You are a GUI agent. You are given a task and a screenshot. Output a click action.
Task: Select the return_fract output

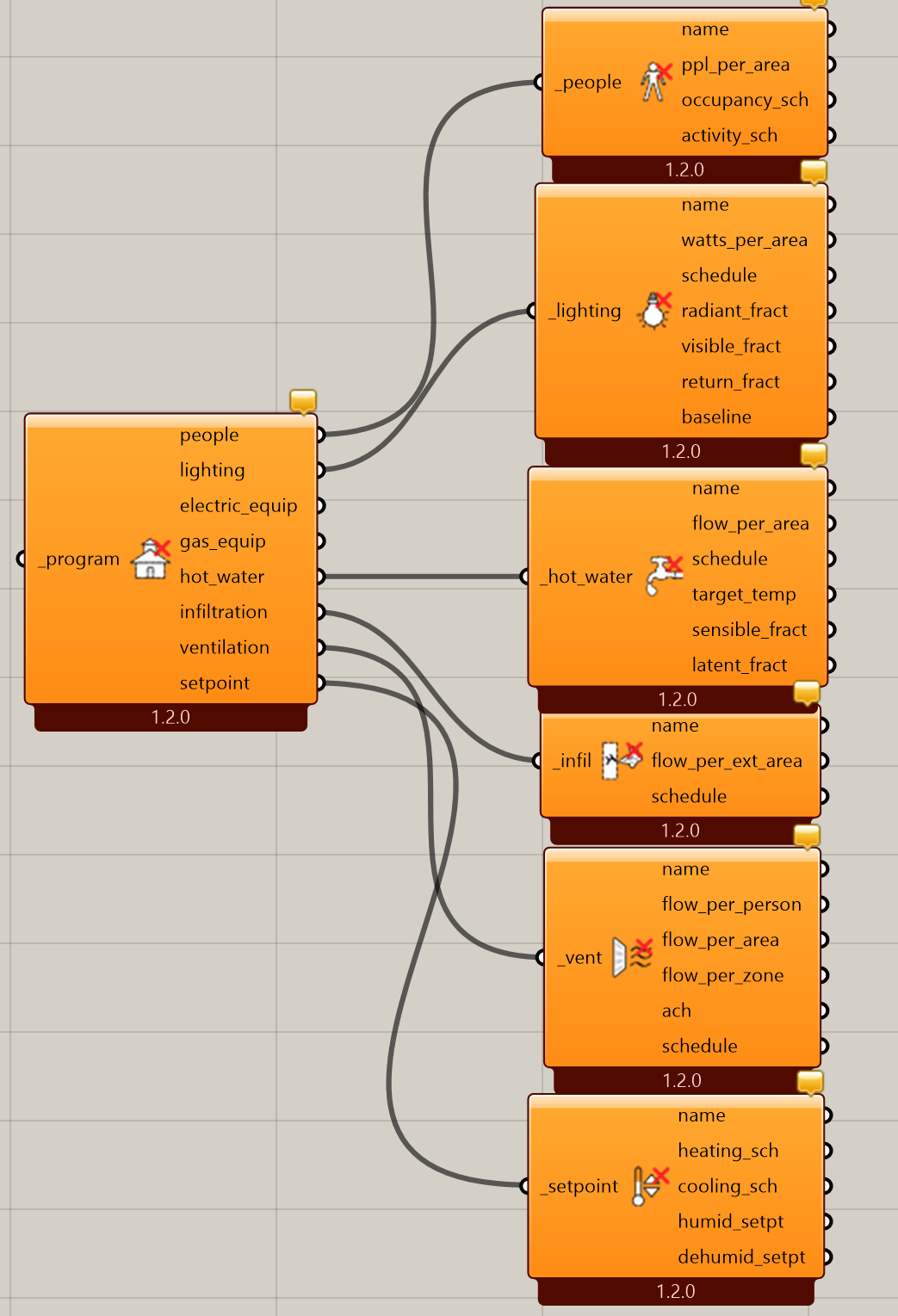730,381
